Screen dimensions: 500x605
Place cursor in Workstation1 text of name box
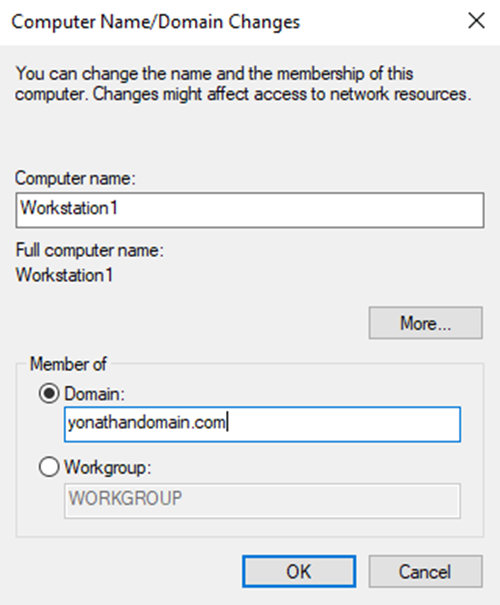click(x=69, y=208)
